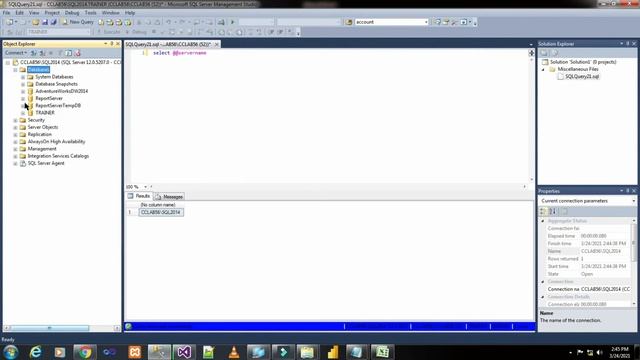The height and width of the screenshot is (360, 640).
Task: Open the Edit menu
Action: [x=19, y=13]
